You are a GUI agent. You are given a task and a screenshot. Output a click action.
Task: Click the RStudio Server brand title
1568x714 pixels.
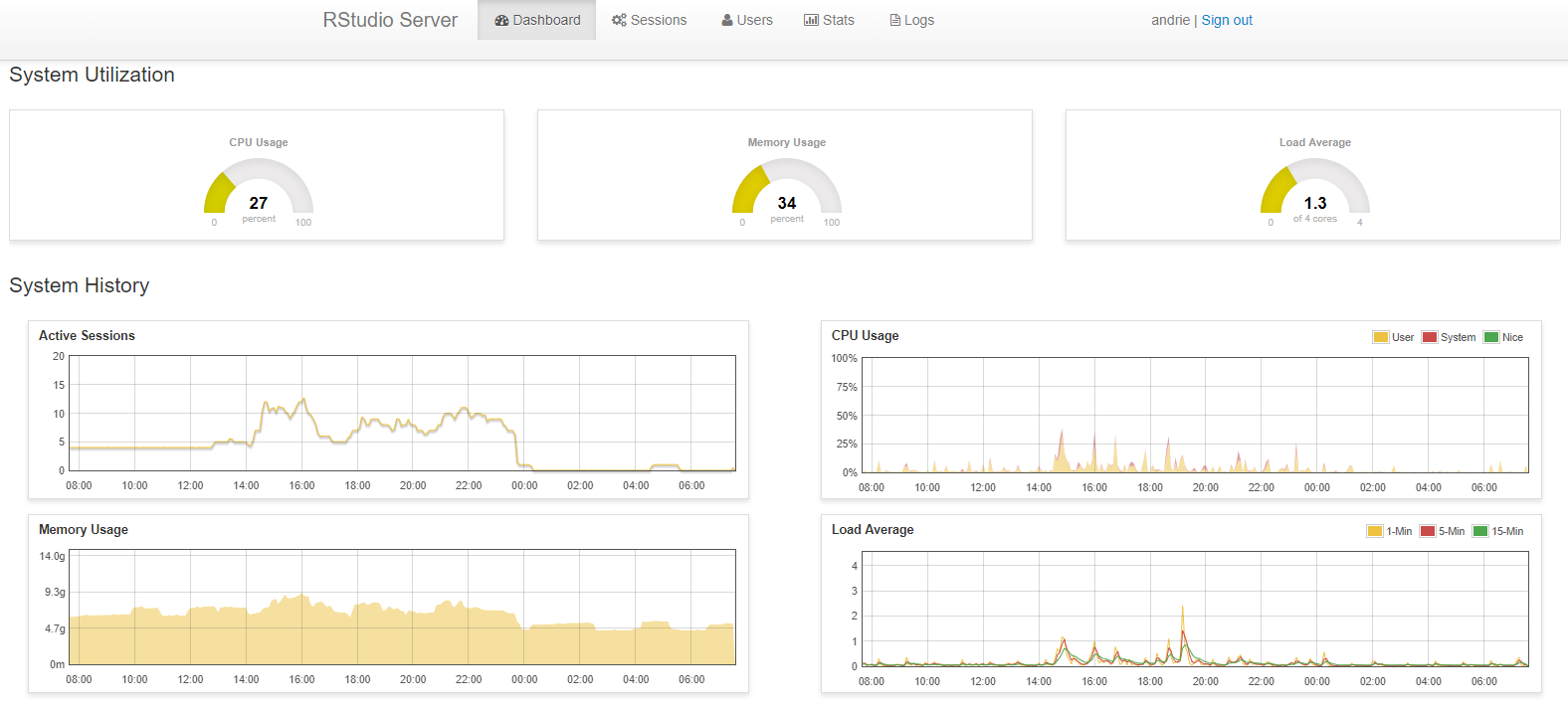(x=390, y=20)
